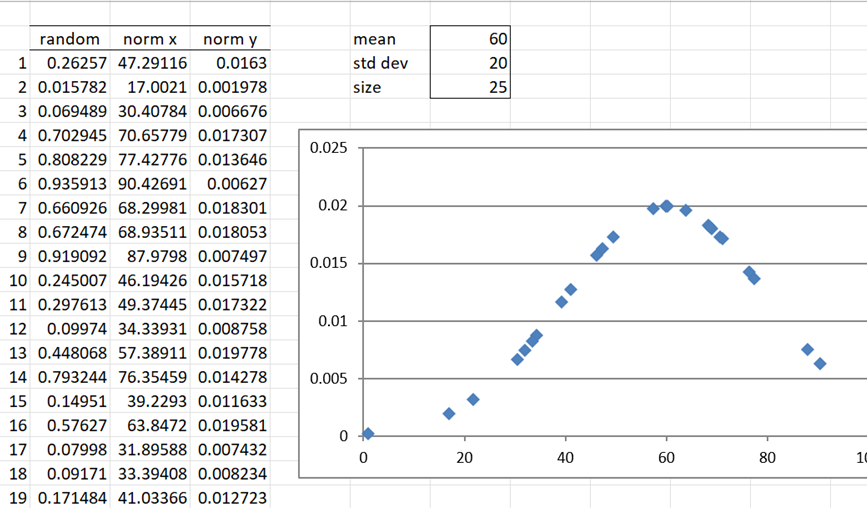Click the std dev value cell containing 20
The height and width of the screenshot is (508, 867).
coord(470,63)
